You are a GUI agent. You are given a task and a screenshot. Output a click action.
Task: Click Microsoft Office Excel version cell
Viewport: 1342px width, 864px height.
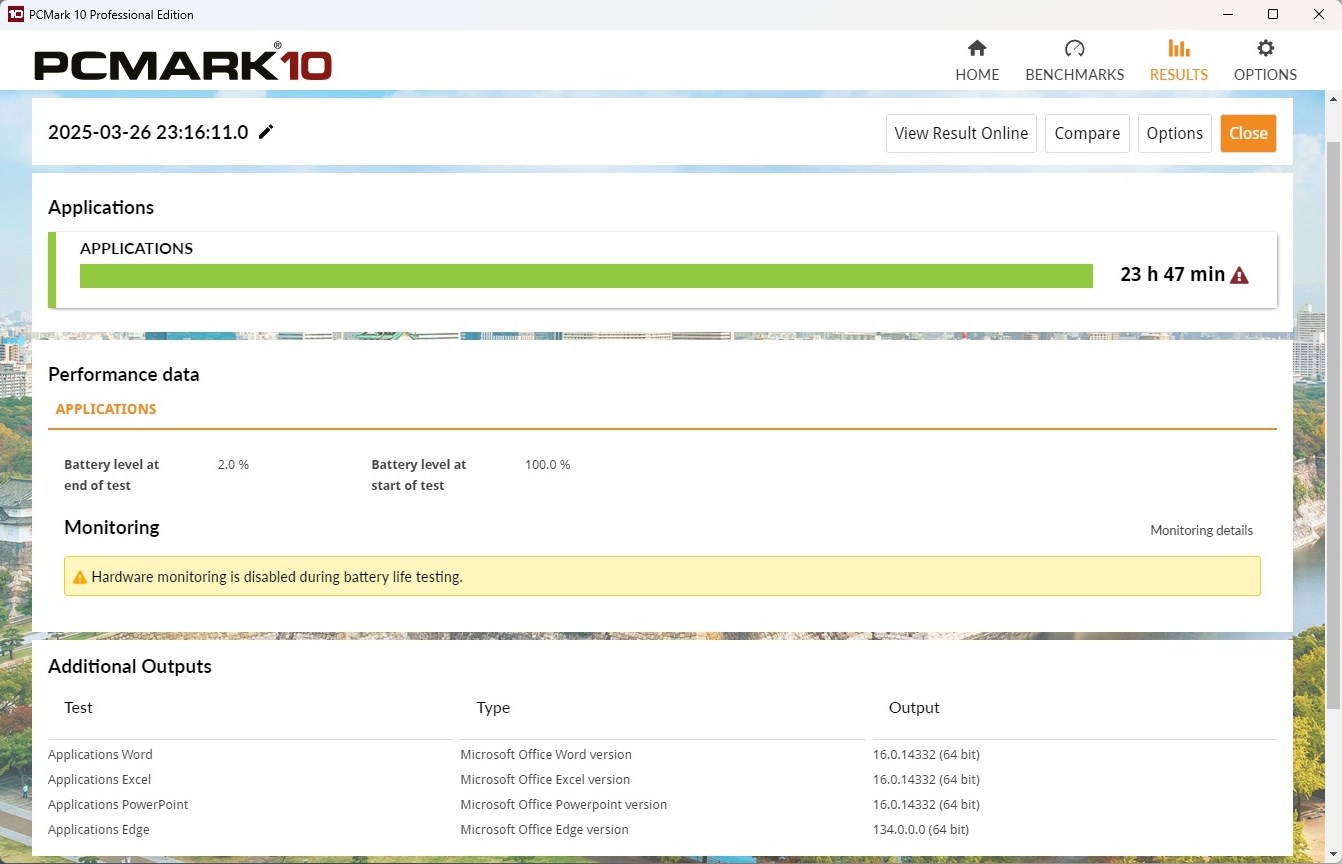click(x=545, y=779)
